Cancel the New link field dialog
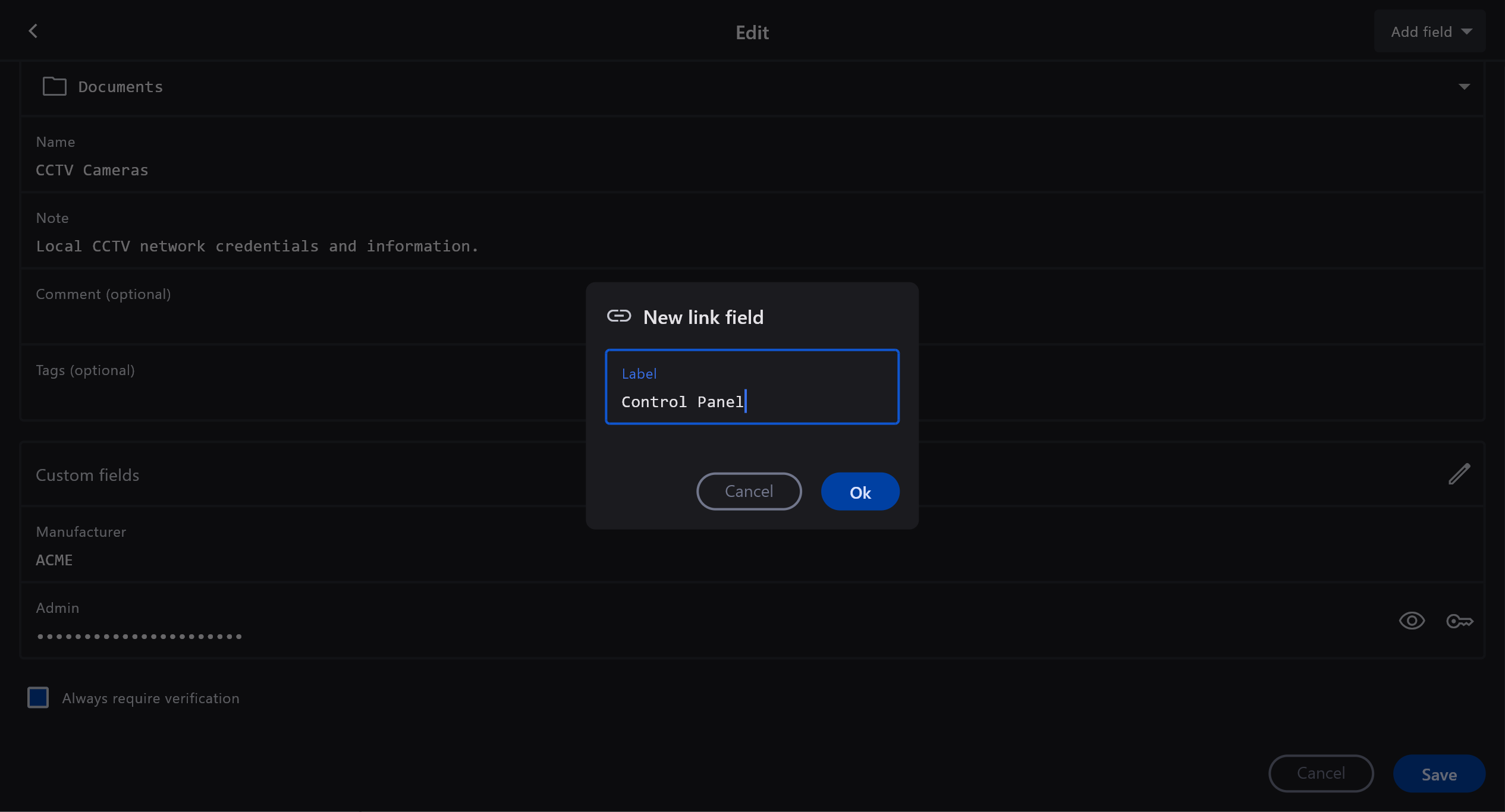The image size is (1505, 812). click(x=749, y=492)
